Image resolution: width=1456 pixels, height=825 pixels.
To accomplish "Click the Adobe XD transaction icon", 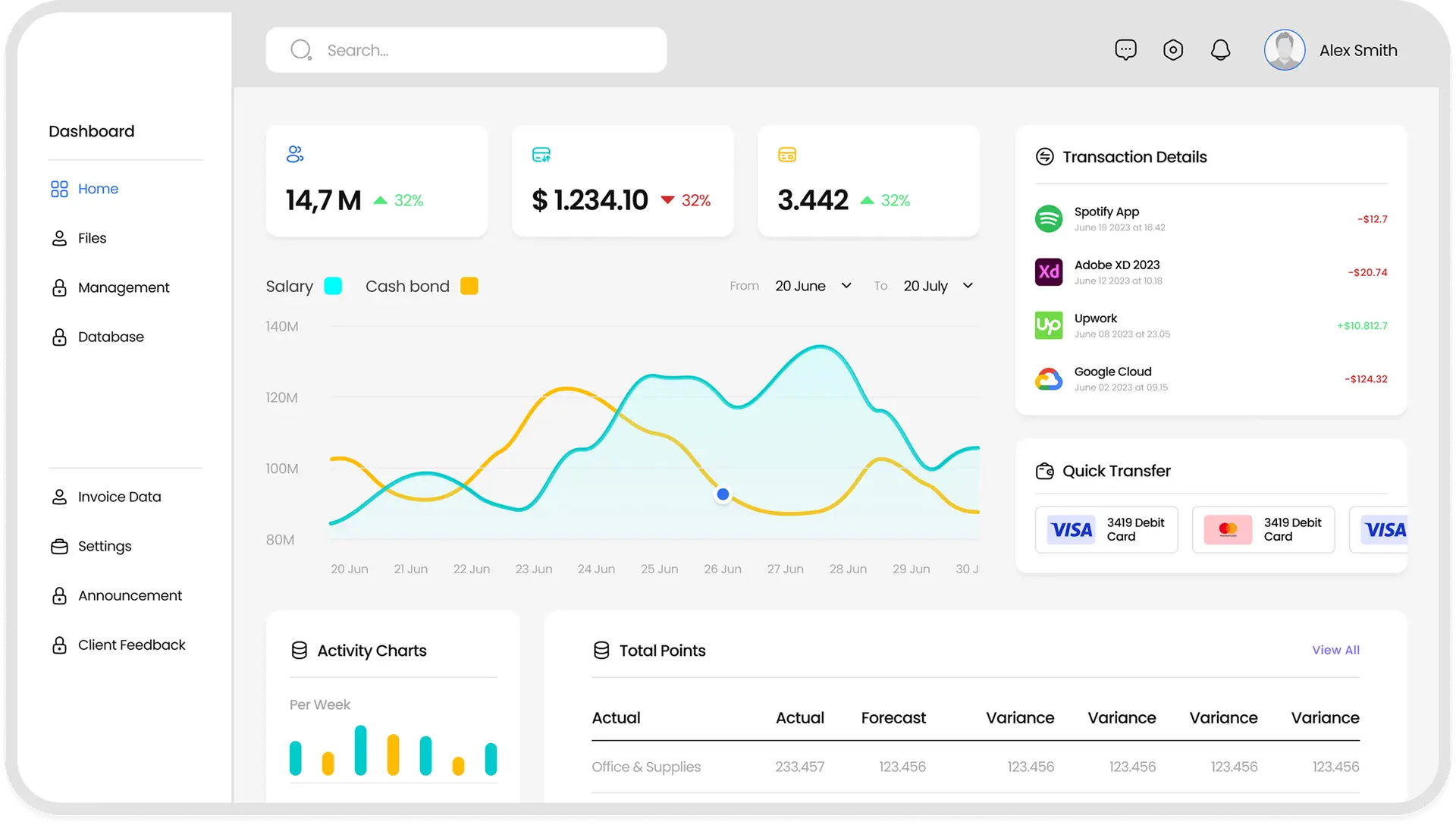I will pyautogui.click(x=1049, y=271).
